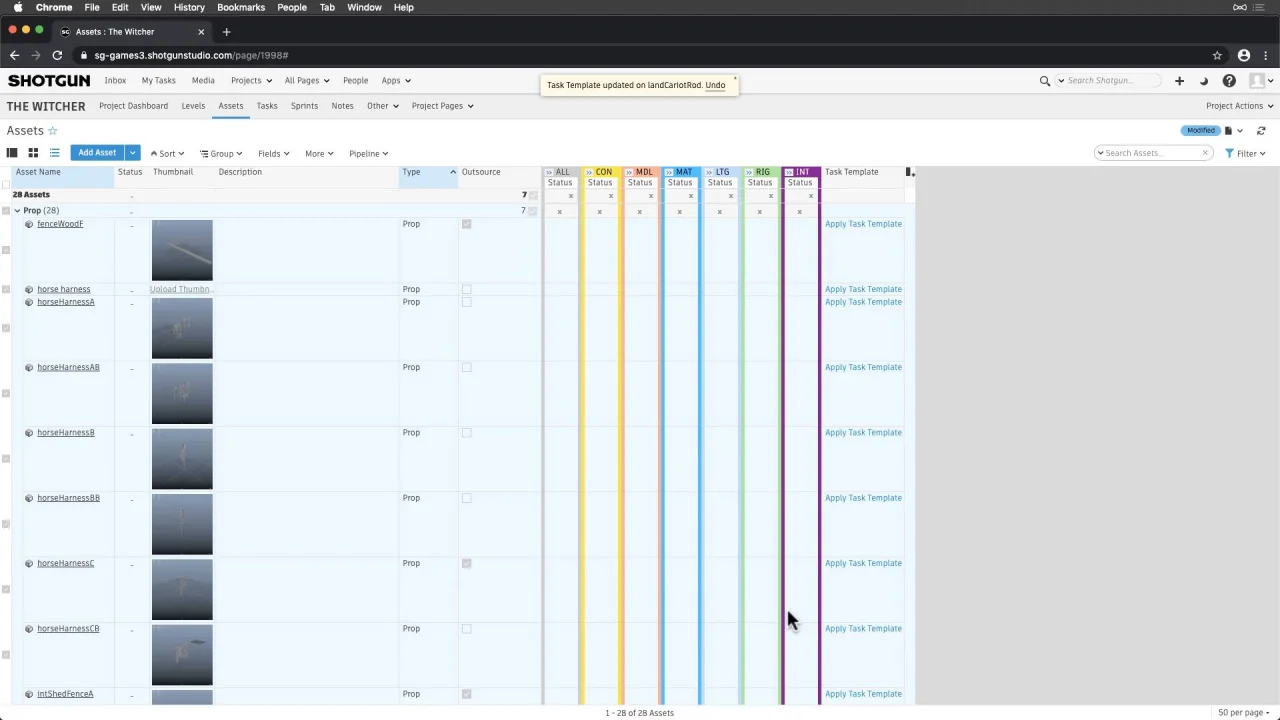The height and width of the screenshot is (720, 1280).
Task: Click the asset icon beside horseHarnessAB
Action: pos(29,367)
